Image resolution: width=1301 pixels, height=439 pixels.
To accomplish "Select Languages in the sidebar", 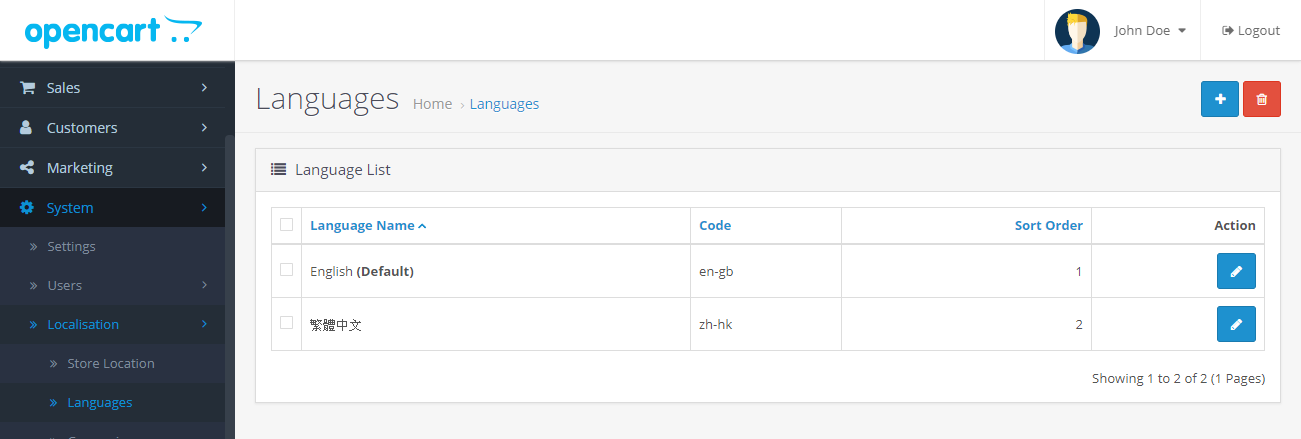I will point(112,402).
